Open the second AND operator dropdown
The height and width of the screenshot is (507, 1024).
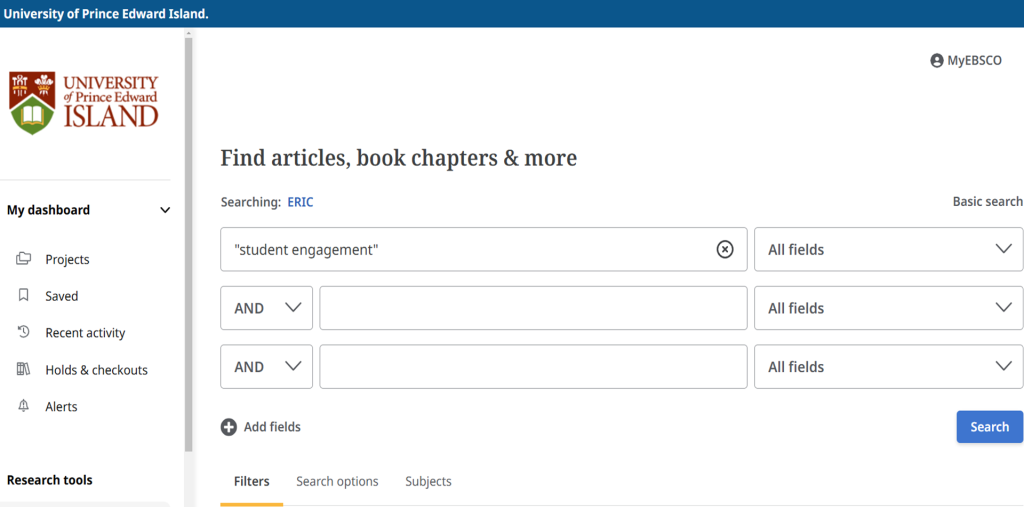pos(267,367)
